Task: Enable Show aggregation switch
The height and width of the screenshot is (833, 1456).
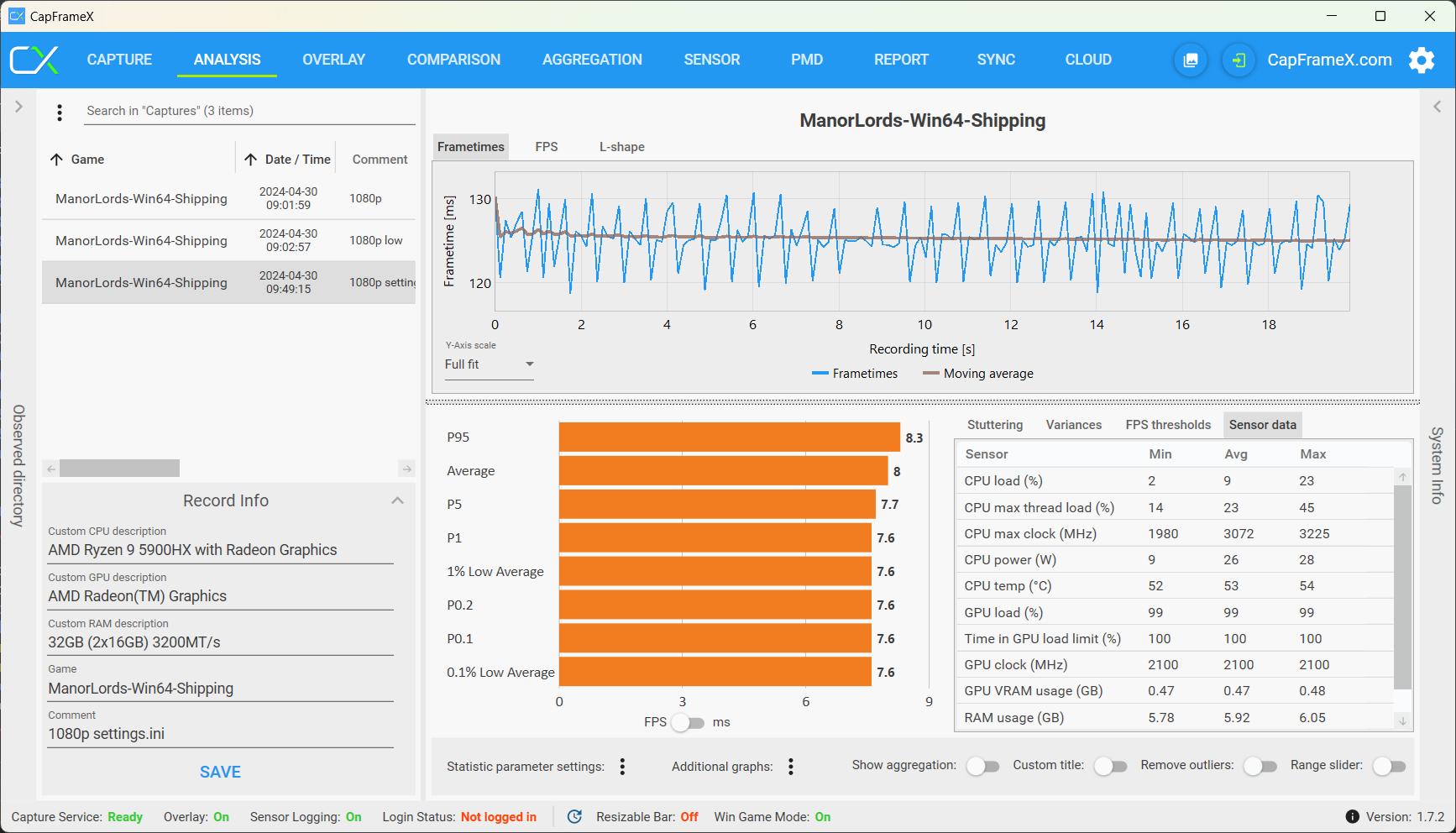Action: (x=982, y=766)
